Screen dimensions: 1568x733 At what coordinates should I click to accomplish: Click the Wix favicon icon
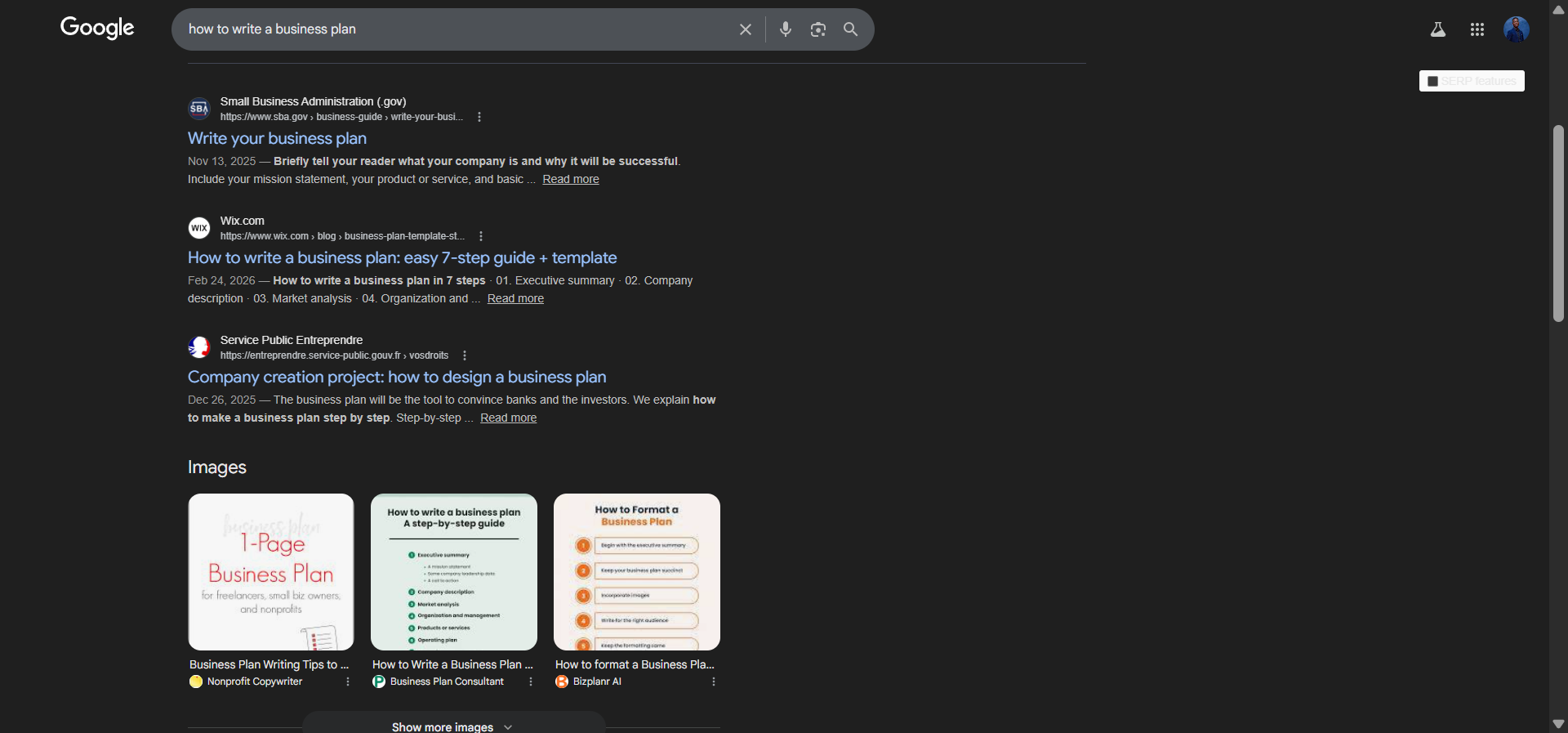[x=199, y=227]
